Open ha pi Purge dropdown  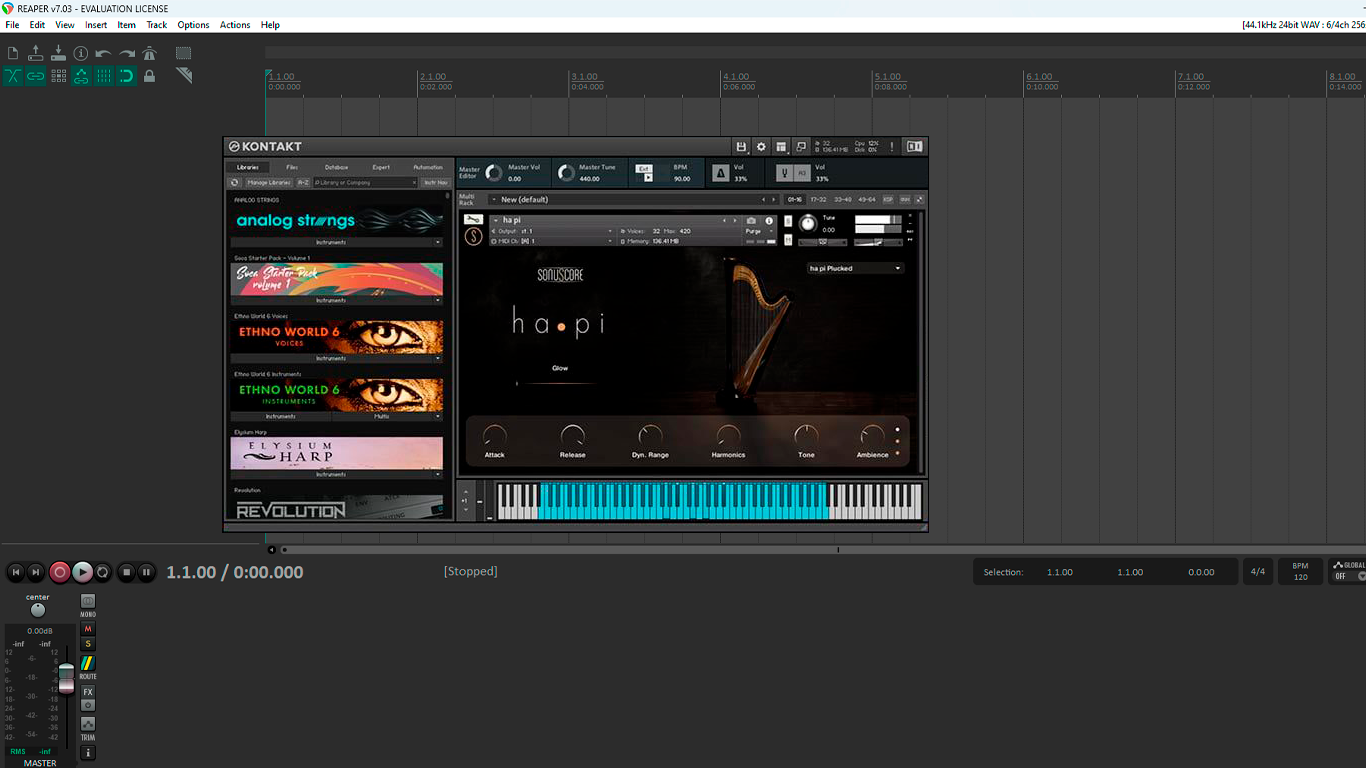coord(758,231)
